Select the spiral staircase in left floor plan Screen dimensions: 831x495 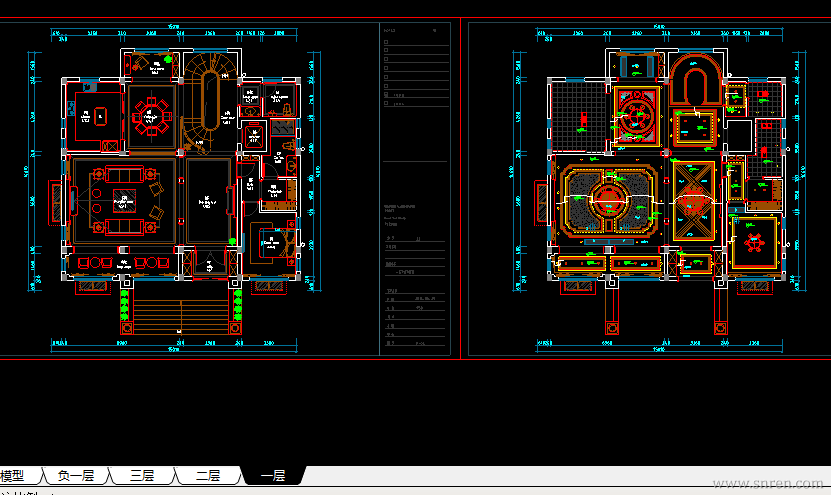pyautogui.click(x=208, y=101)
